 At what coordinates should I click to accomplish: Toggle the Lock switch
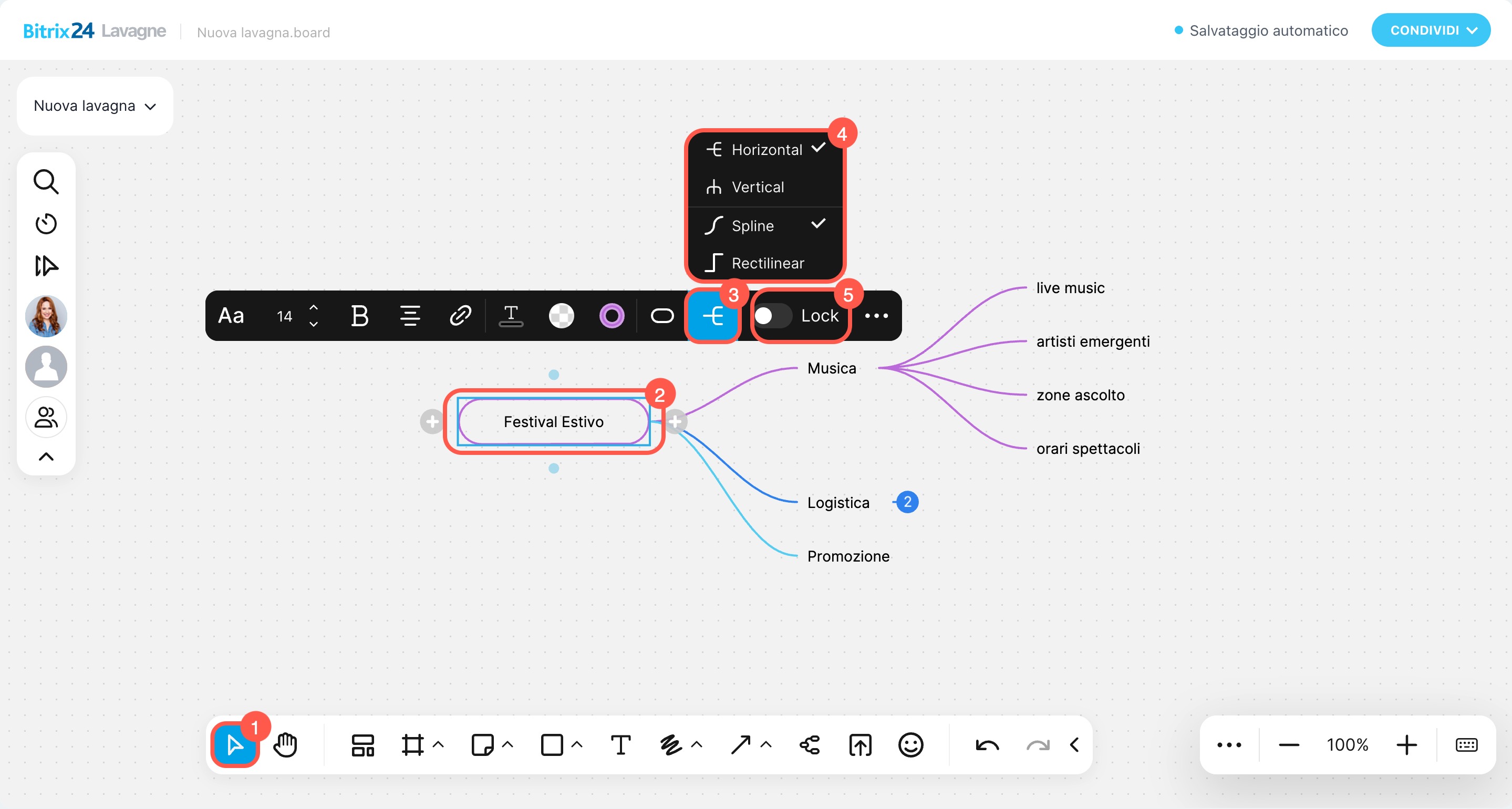[x=772, y=316]
